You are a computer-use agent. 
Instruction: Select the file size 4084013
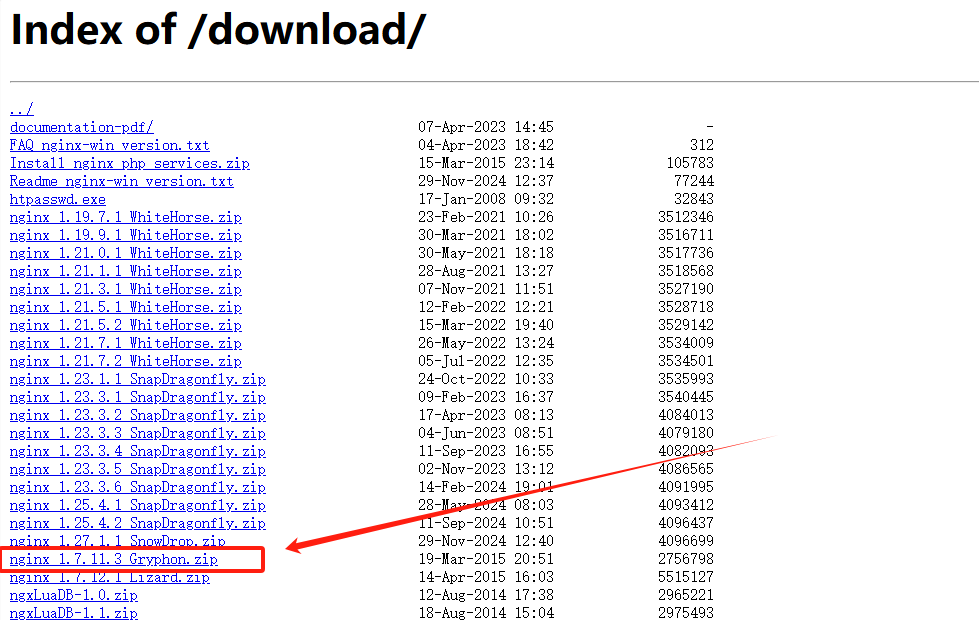pyautogui.click(x=686, y=416)
